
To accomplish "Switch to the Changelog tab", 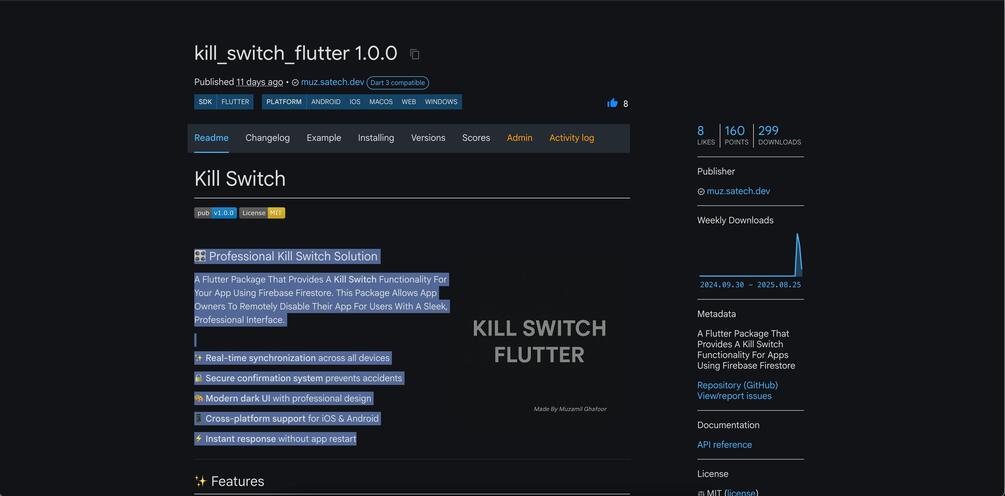I will [x=267, y=138].
